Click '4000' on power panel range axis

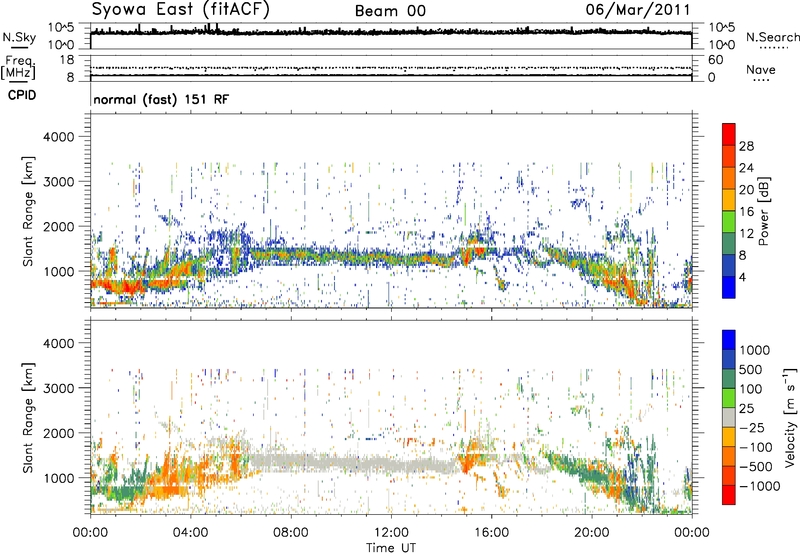pyautogui.click(x=58, y=137)
